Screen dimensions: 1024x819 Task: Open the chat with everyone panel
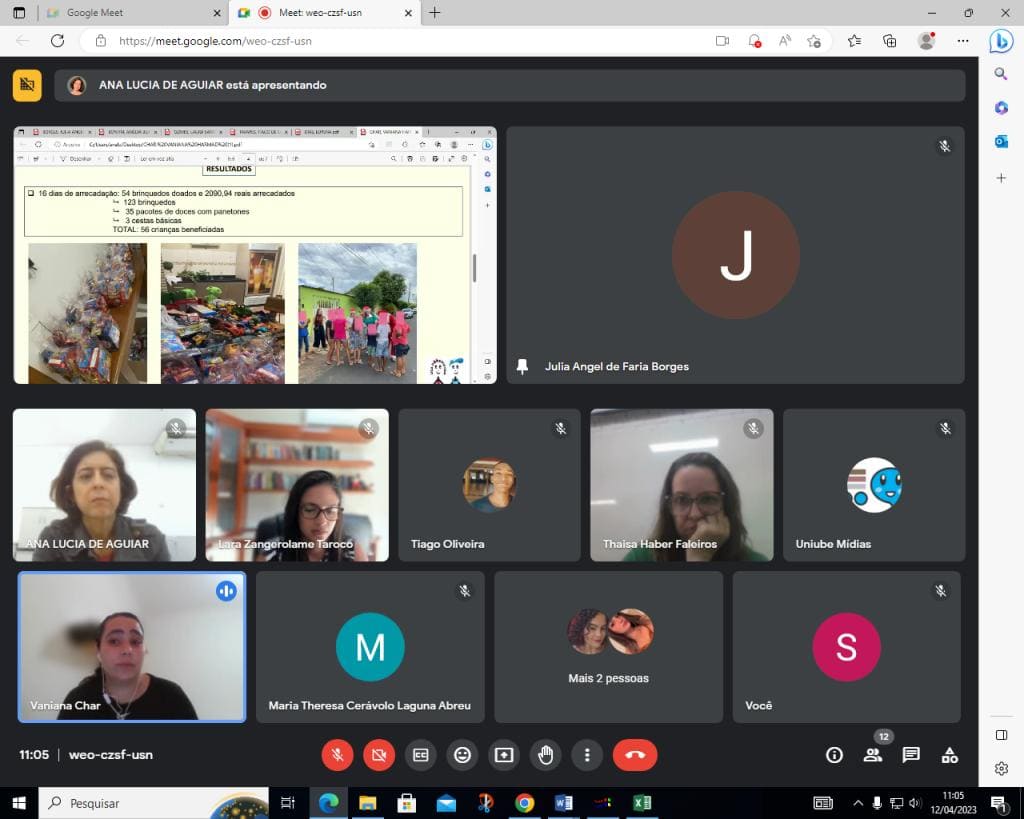point(911,756)
